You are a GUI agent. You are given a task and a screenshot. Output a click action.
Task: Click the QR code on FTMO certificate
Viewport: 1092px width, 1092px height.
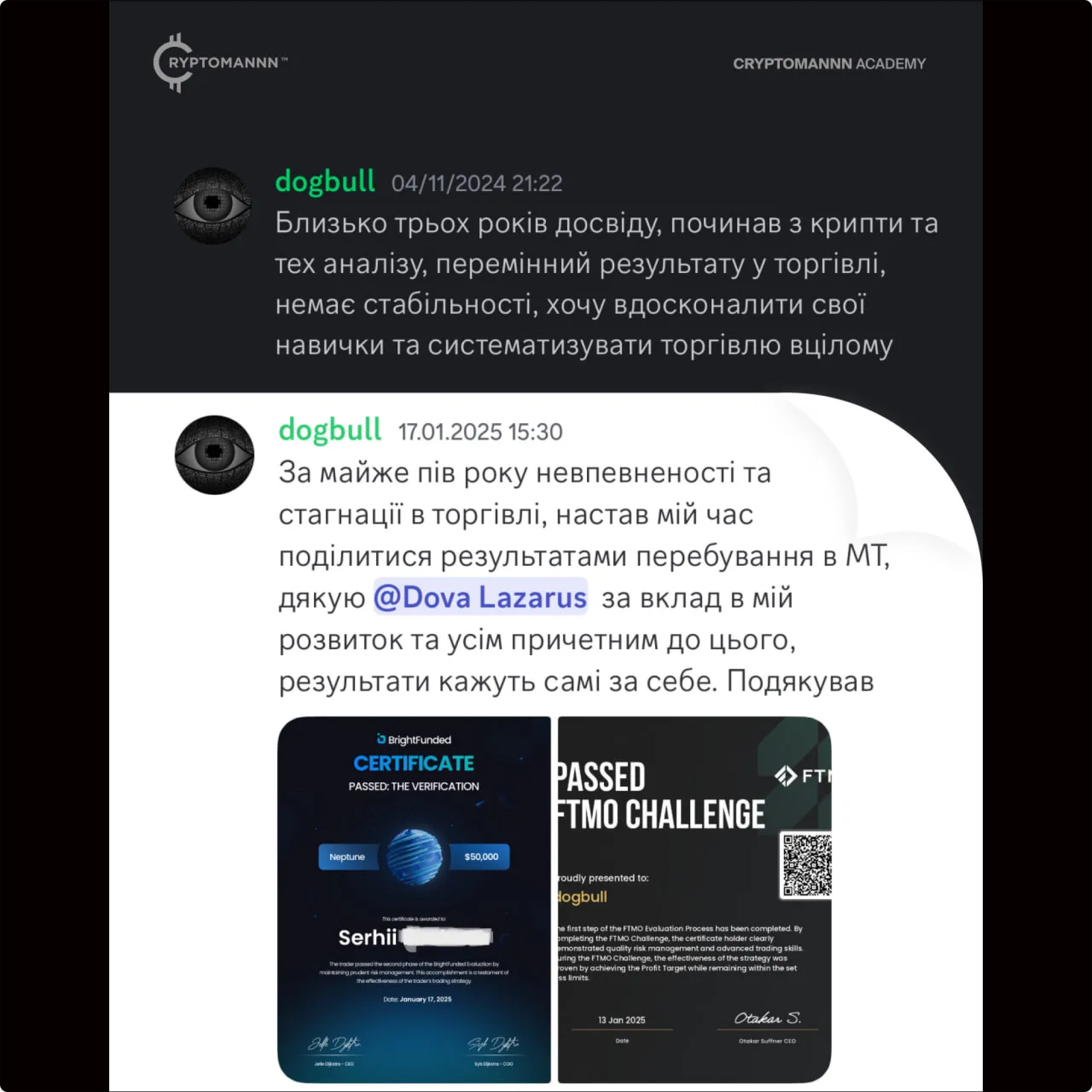click(x=807, y=865)
